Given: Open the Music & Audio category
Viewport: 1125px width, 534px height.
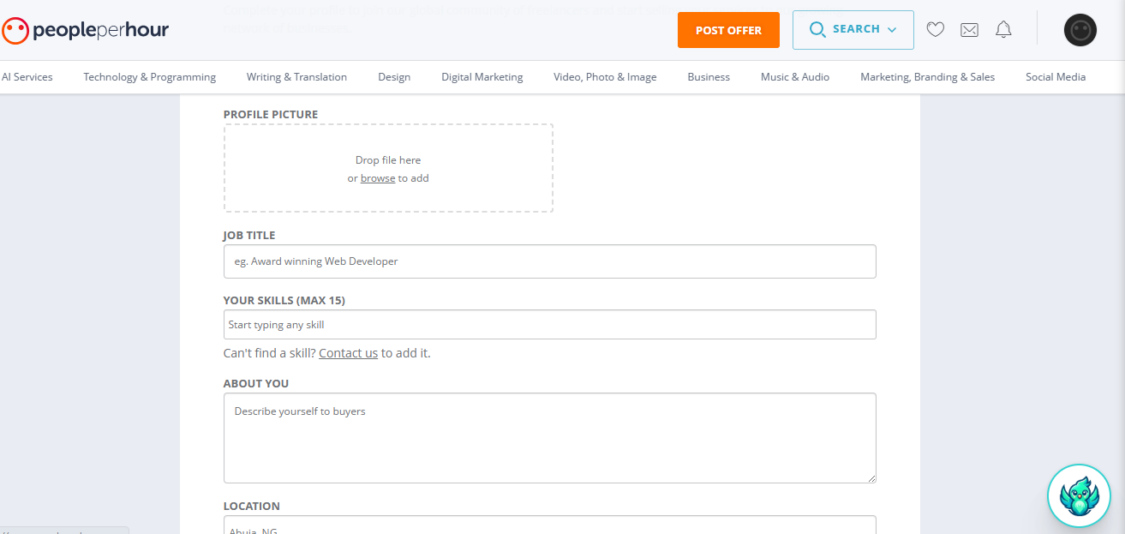Looking at the screenshot, I should (795, 77).
